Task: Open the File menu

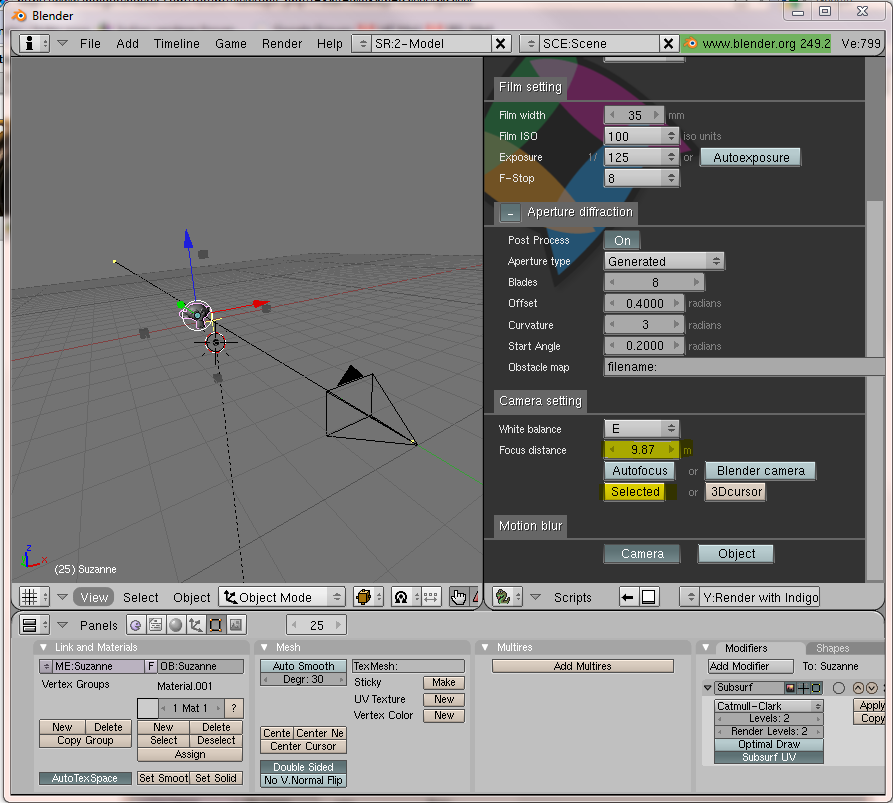Action: pos(90,44)
